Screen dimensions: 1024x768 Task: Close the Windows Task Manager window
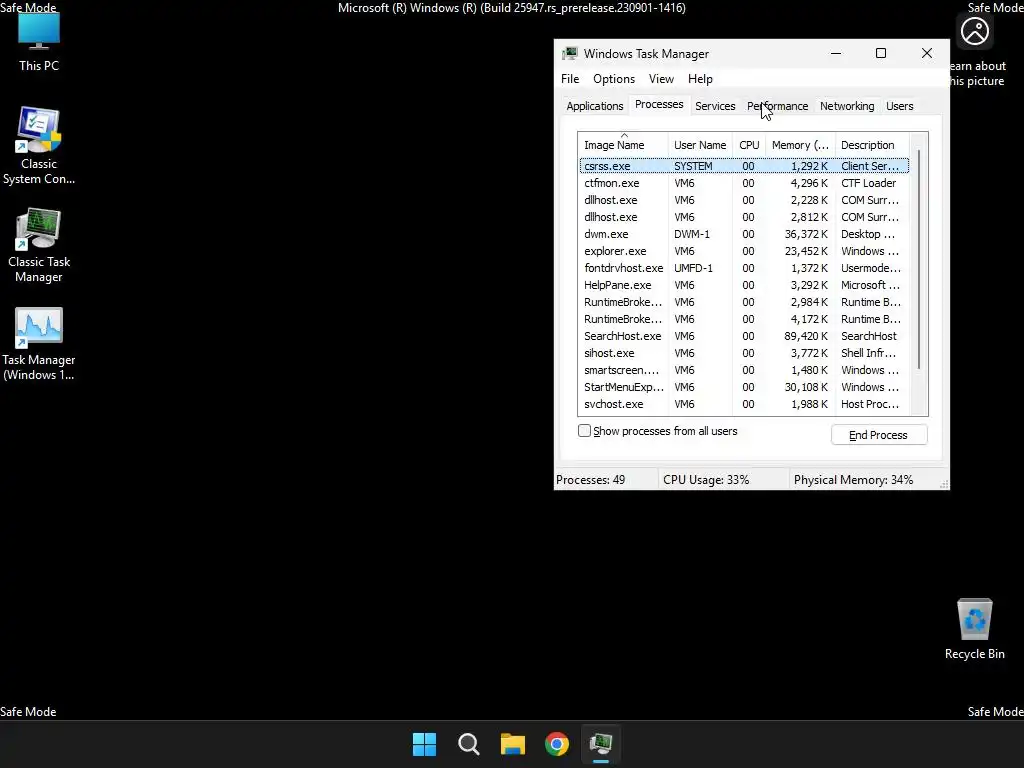(x=927, y=54)
